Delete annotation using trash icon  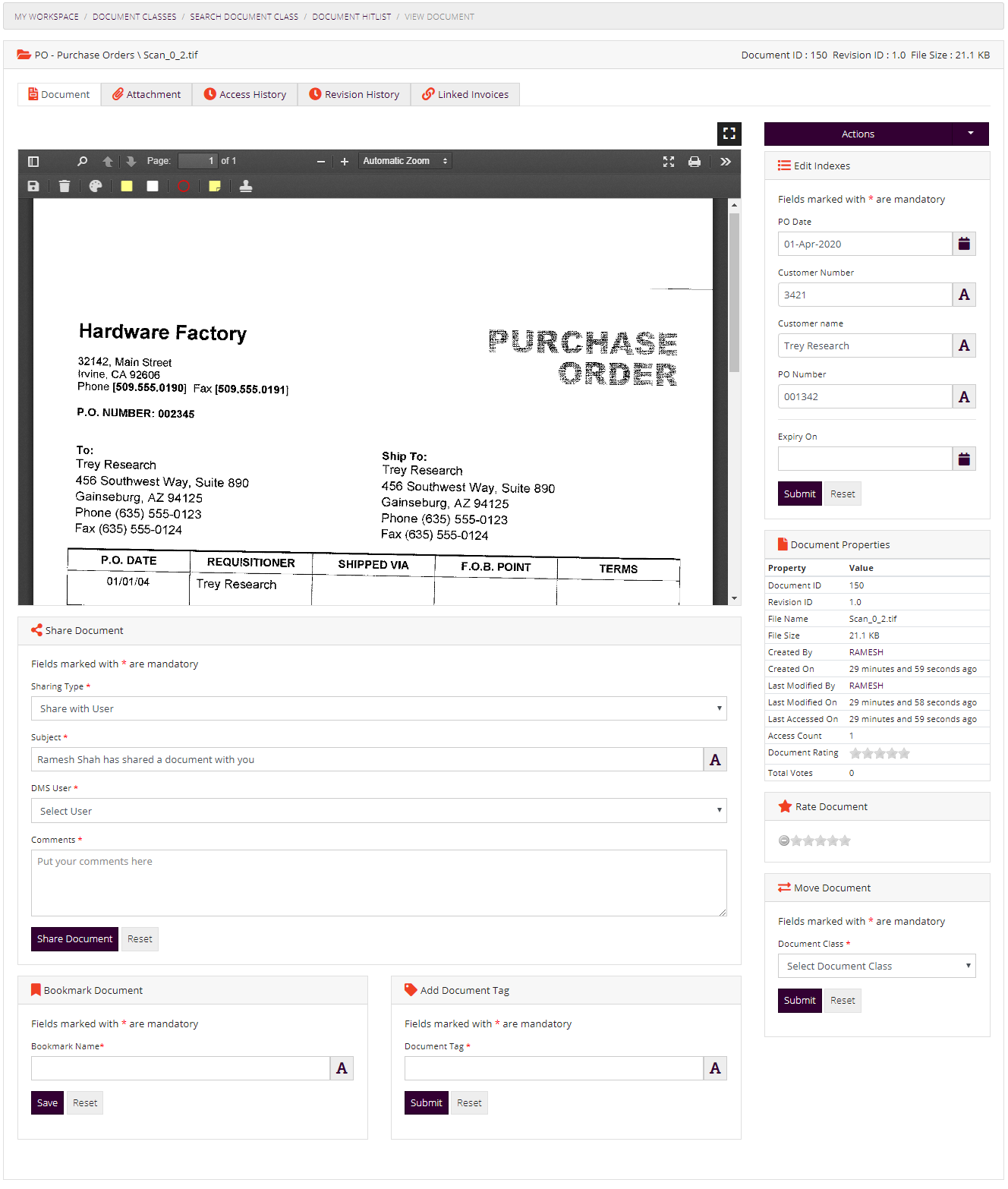[65, 186]
